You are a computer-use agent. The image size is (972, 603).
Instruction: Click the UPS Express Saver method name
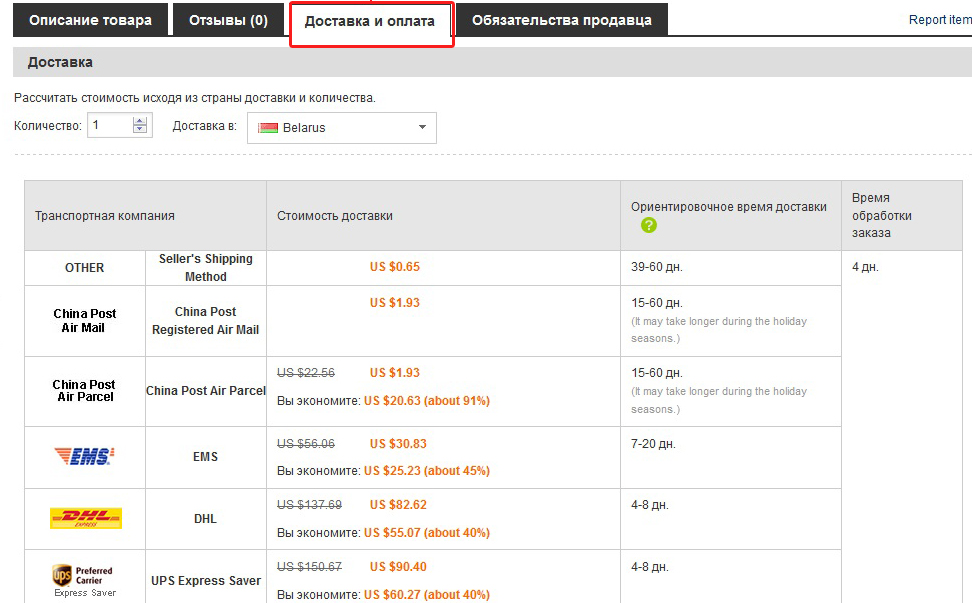[205, 581]
